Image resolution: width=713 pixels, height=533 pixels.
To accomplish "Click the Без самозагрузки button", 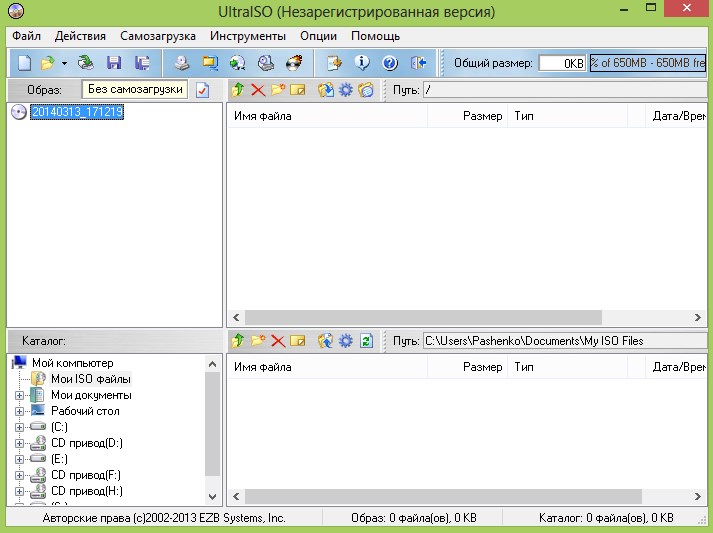I will (x=135, y=90).
